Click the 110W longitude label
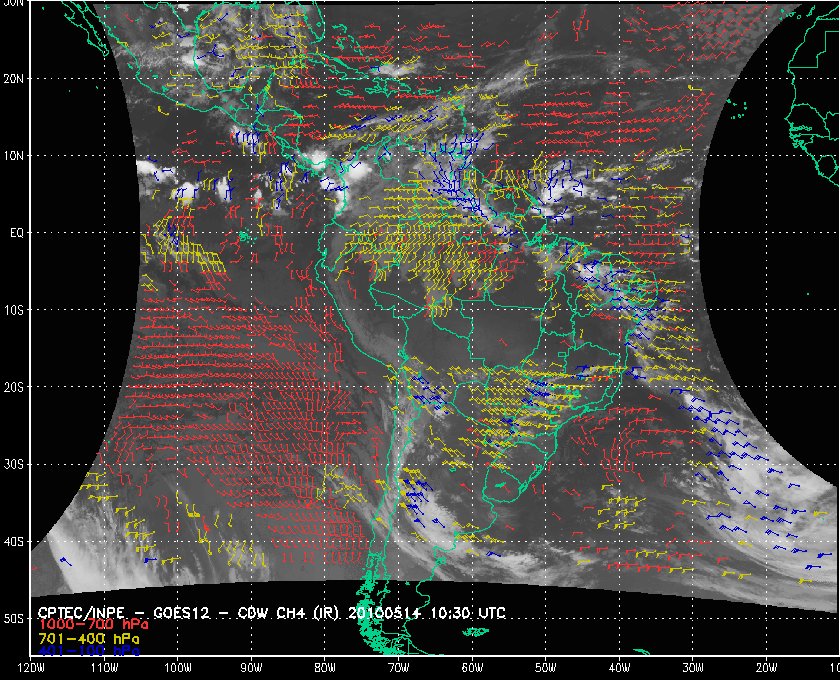Viewport: 840px width, 680px height. coord(104,668)
